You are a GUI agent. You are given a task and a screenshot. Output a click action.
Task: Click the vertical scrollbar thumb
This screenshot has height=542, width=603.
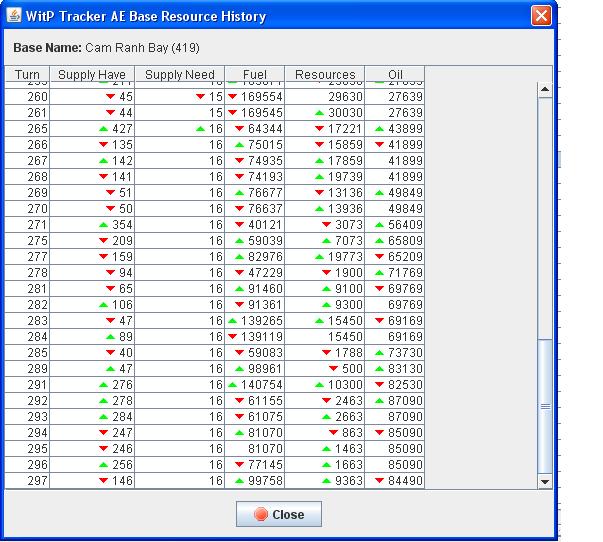[x=545, y=407]
